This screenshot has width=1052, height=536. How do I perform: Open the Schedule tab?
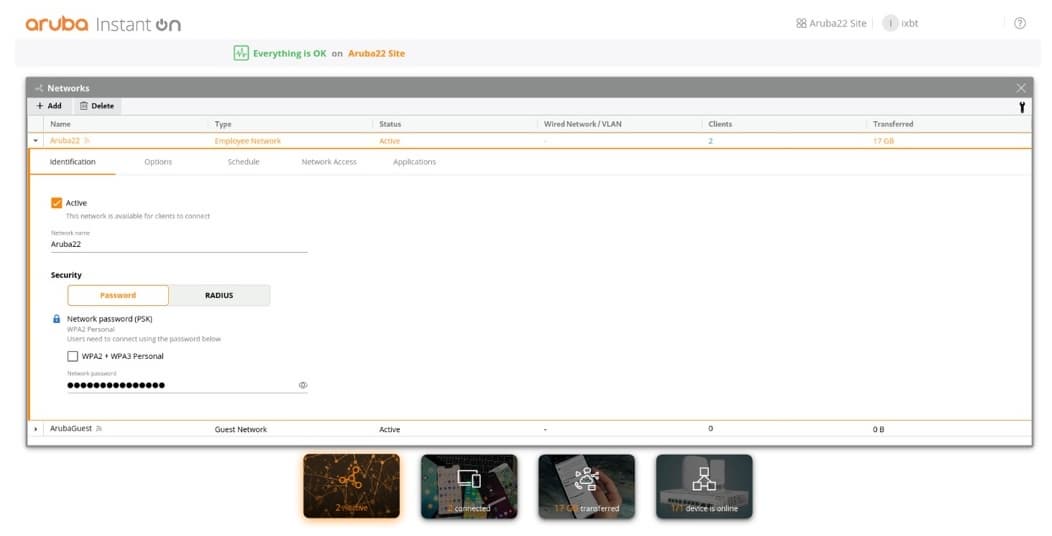244,162
